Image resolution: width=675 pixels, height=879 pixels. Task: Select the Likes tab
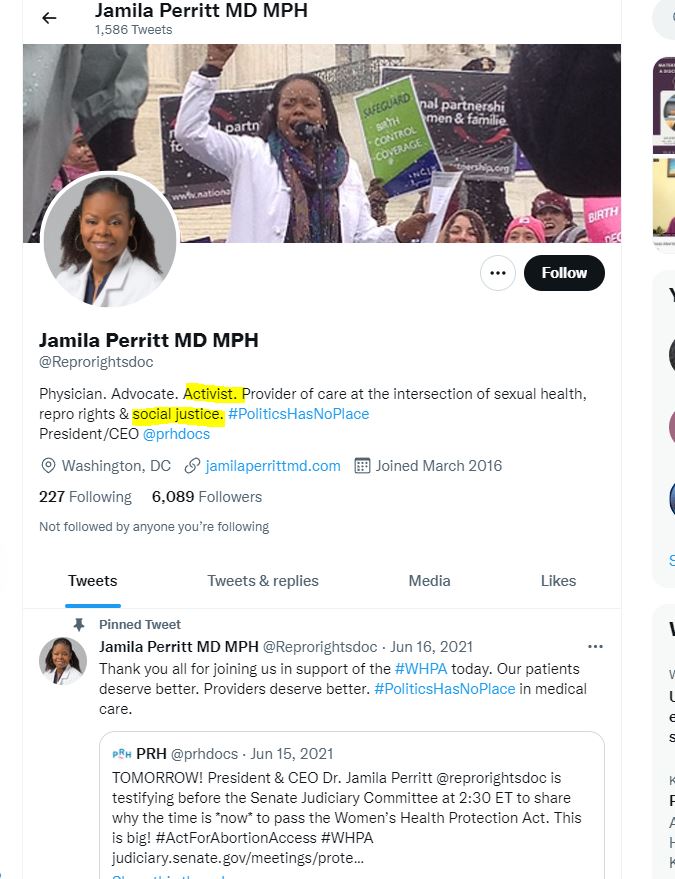pos(558,581)
